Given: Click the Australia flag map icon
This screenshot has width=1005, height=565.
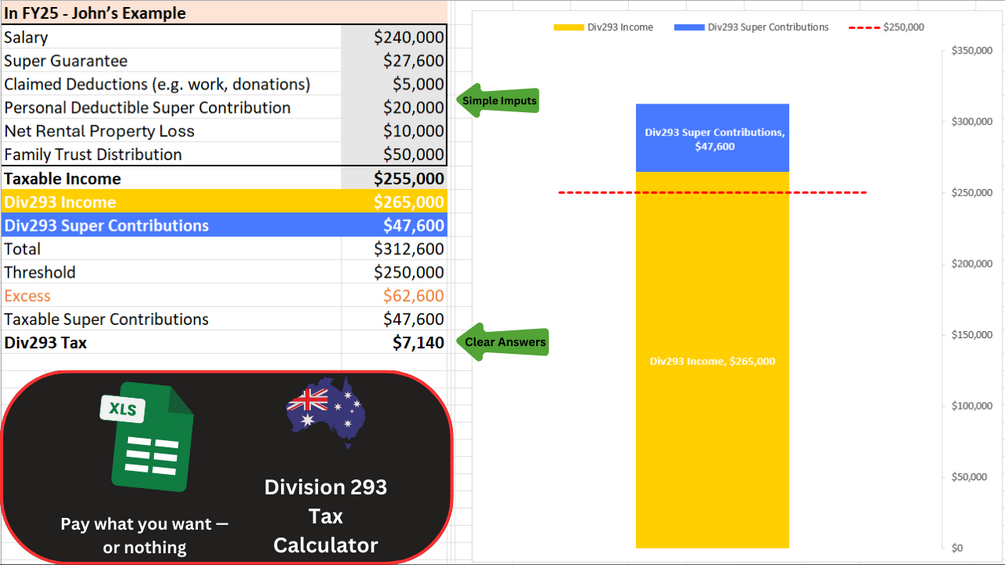Looking at the screenshot, I should [x=326, y=412].
